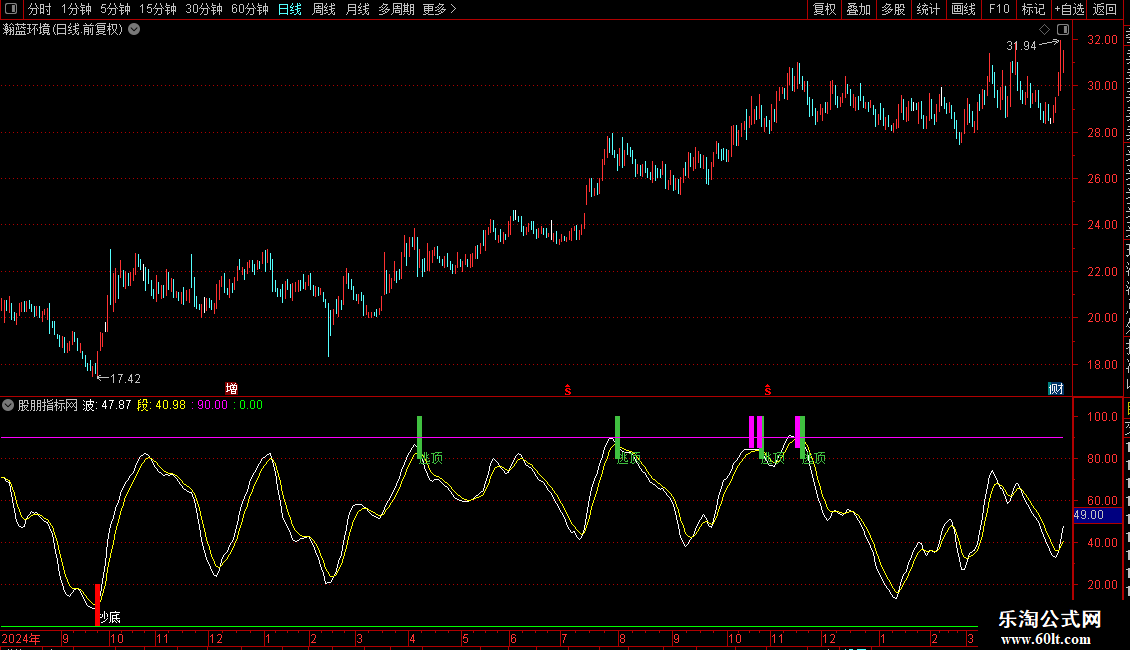Click the magenta signal bars near mid-October
This screenshot has height=650, width=1130.
pos(755,432)
